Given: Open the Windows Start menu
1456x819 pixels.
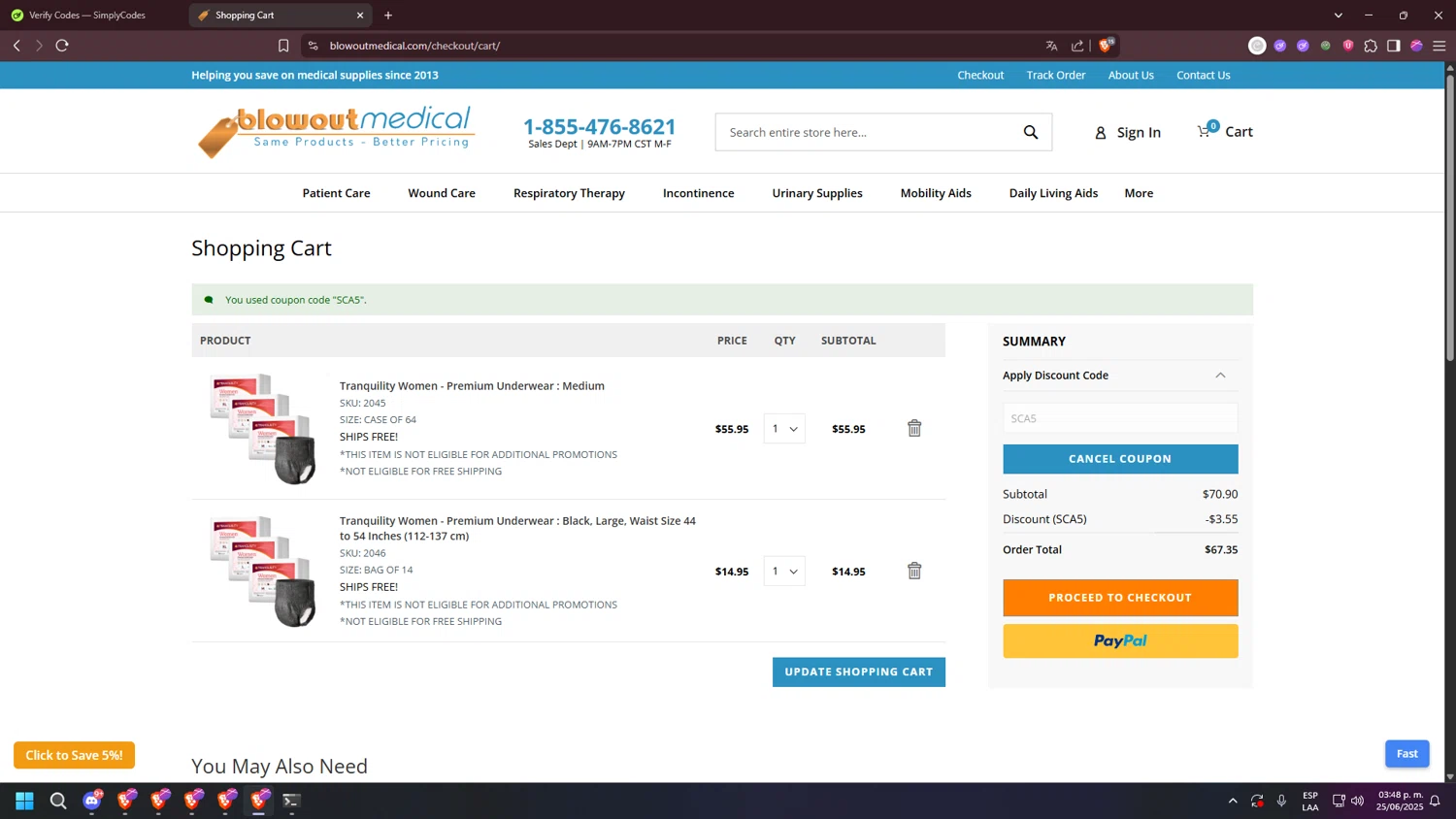Looking at the screenshot, I should pyautogui.click(x=25, y=801).
